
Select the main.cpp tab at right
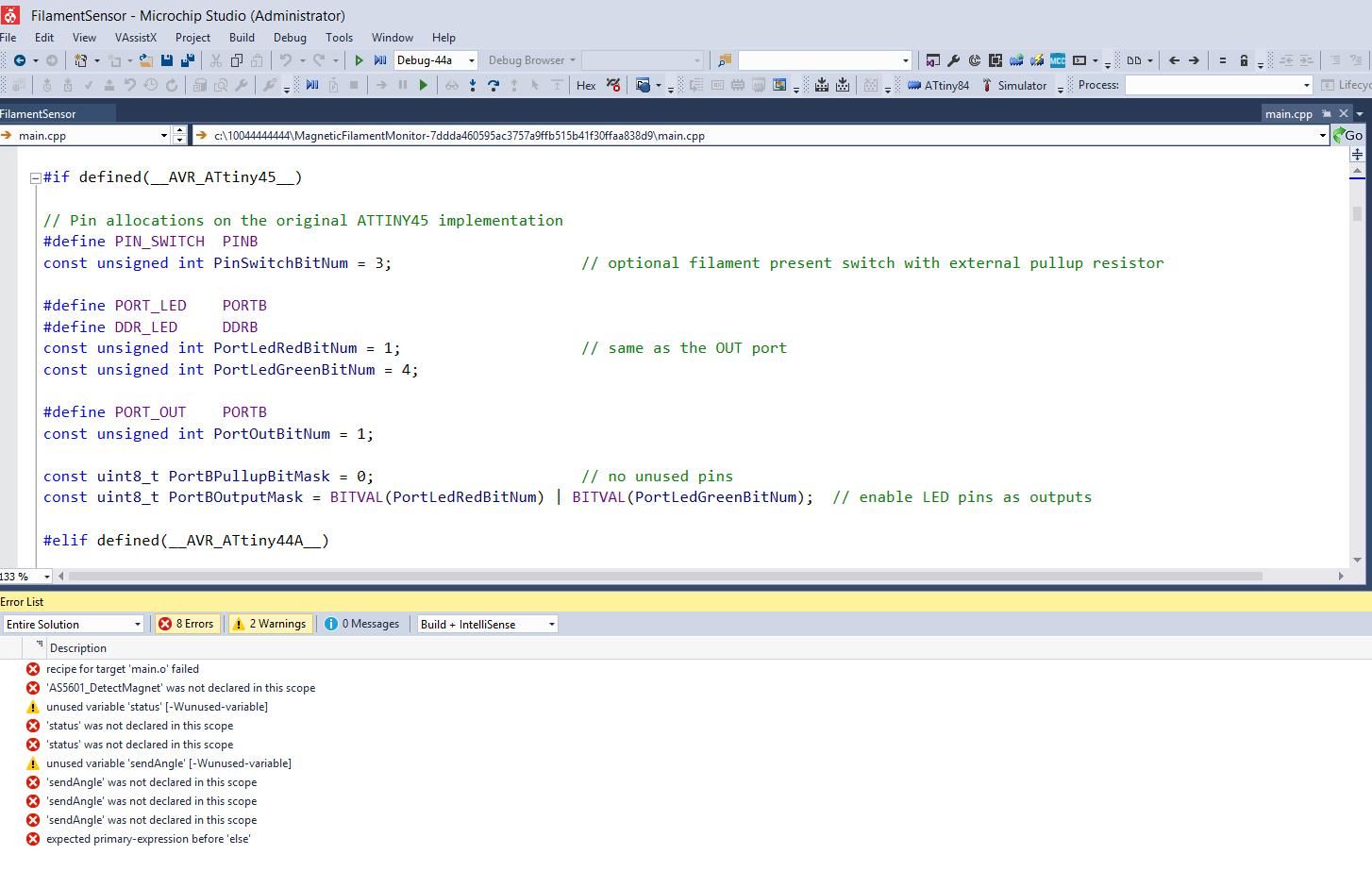point(1289,113)
